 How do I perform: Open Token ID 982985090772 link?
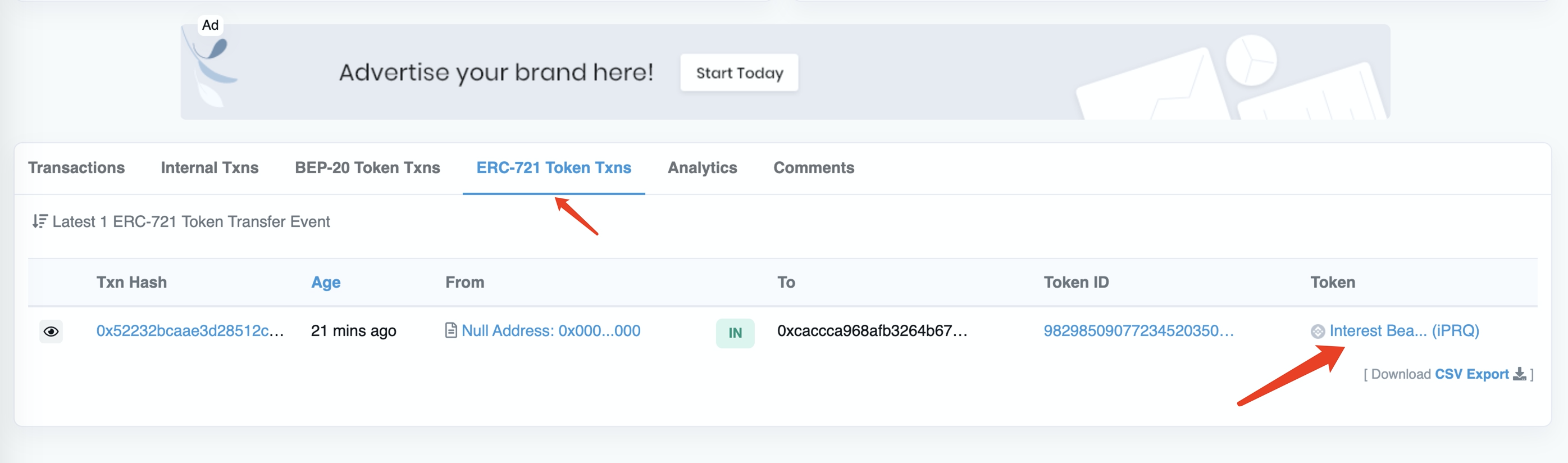(1138, 331)
